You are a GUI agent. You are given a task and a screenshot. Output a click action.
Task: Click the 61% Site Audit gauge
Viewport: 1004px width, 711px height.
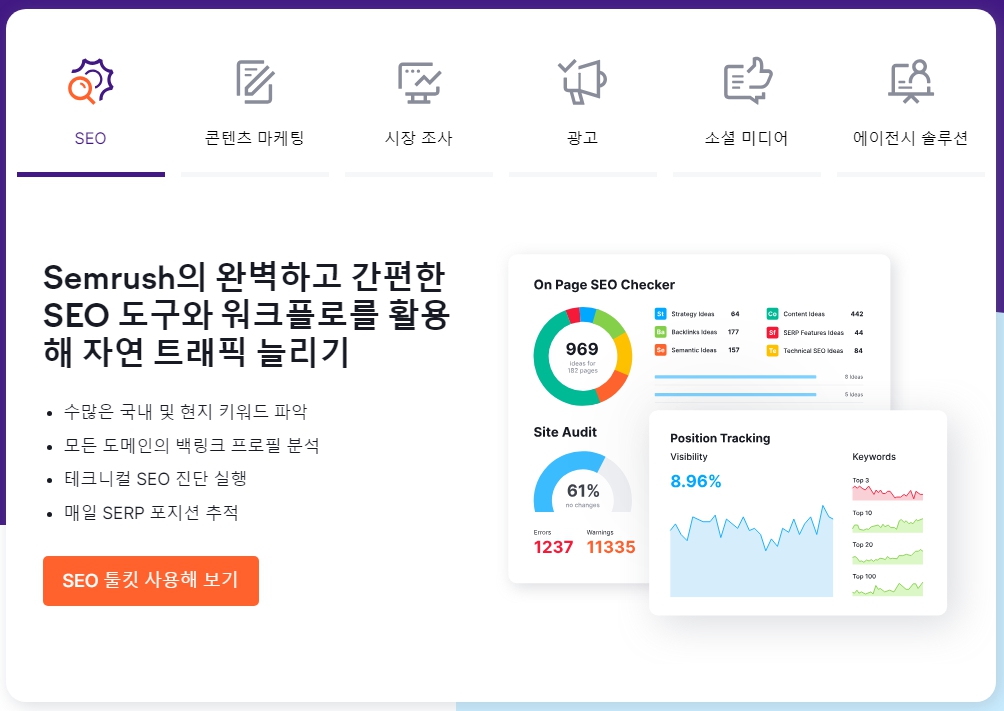[x=583, y=482]
